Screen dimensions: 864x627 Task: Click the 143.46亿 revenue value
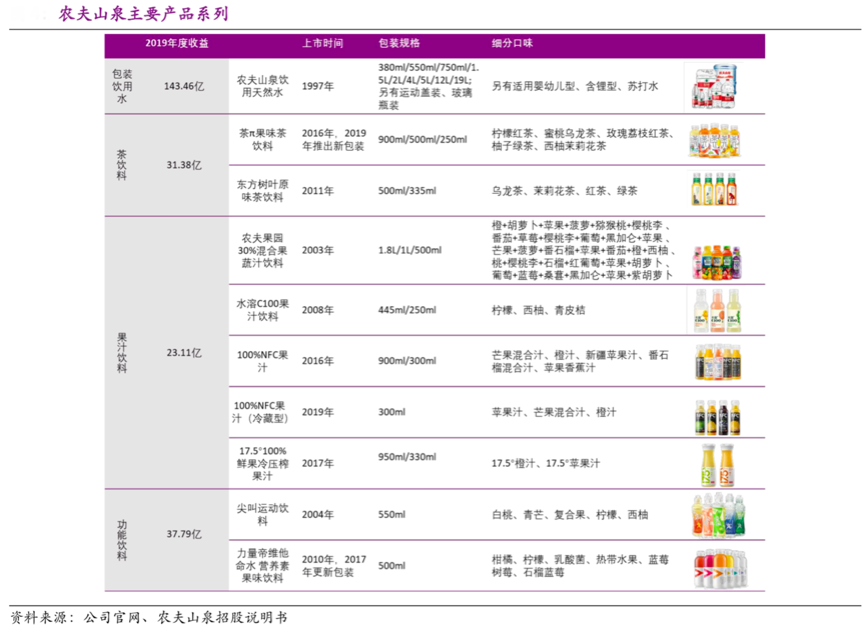184,86
